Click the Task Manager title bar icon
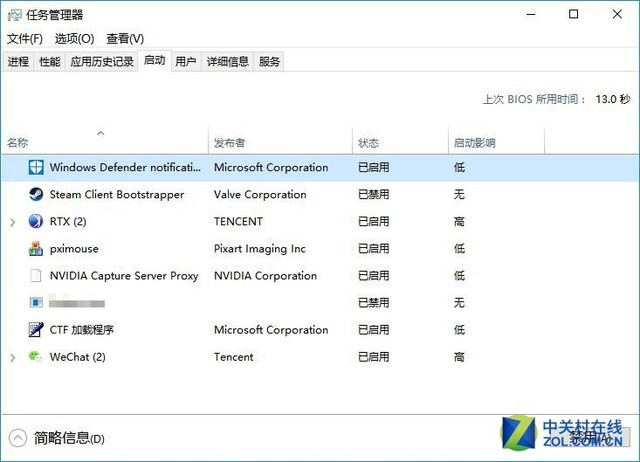The width and height of the screenshot is (640, 462). click(x=14, y=16)
